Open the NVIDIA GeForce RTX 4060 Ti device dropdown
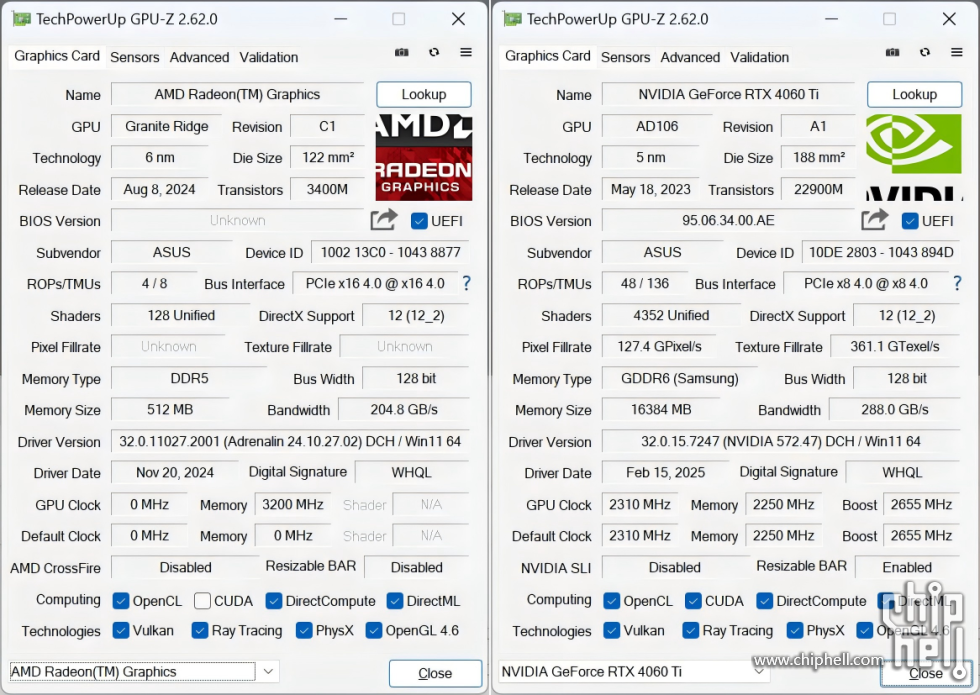This screenshot has height=695, width=980. pos(634,672)
